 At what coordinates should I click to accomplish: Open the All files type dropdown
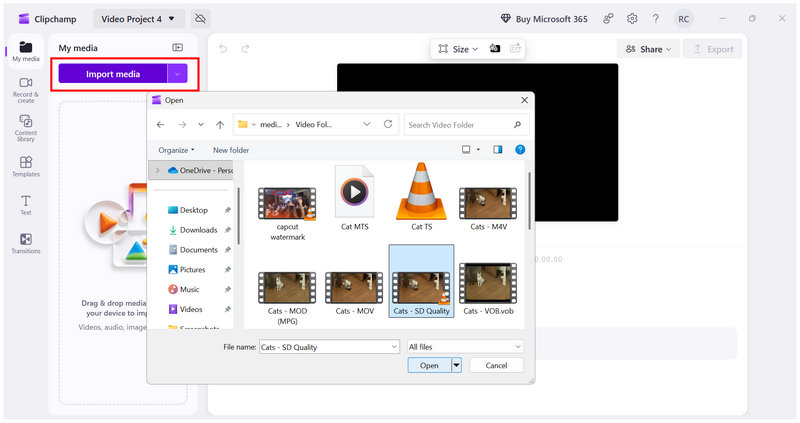click(x=465, y=347)
